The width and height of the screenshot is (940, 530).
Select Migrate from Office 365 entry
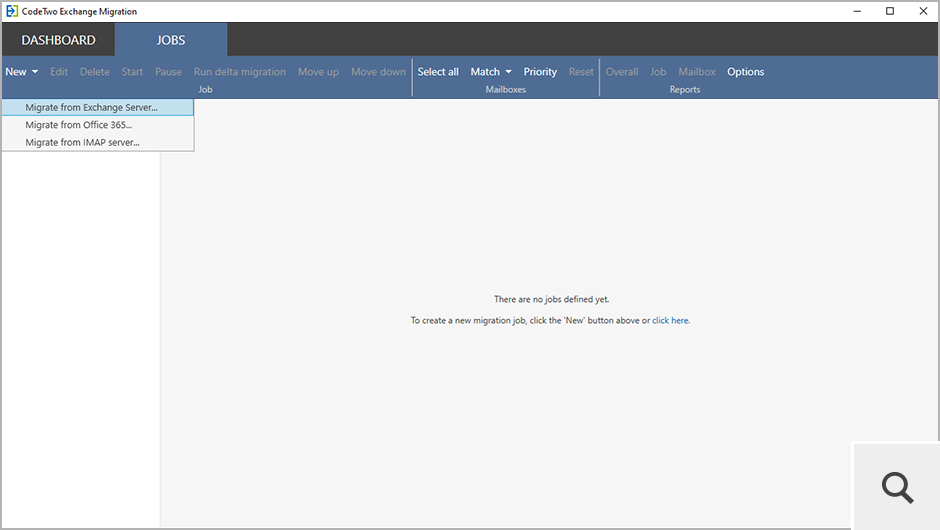[x=79, y=125]
